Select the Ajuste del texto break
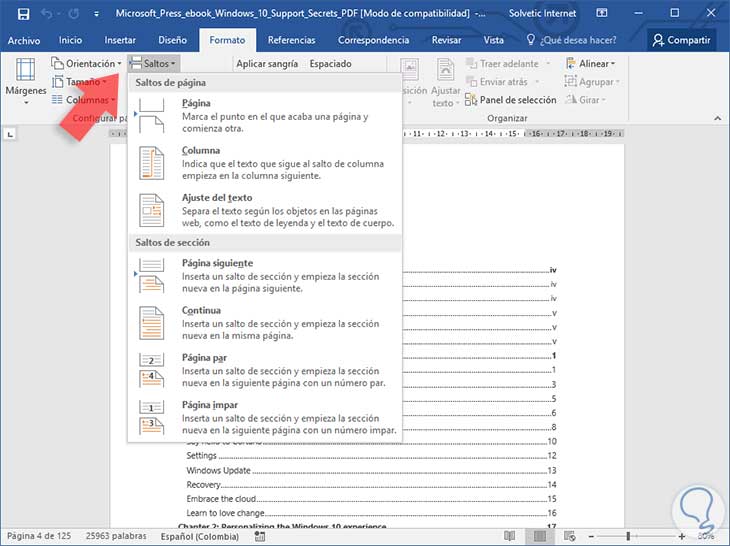Image resolution: width=730 pixels, height=546 pixels. click(x=264, y=210)
